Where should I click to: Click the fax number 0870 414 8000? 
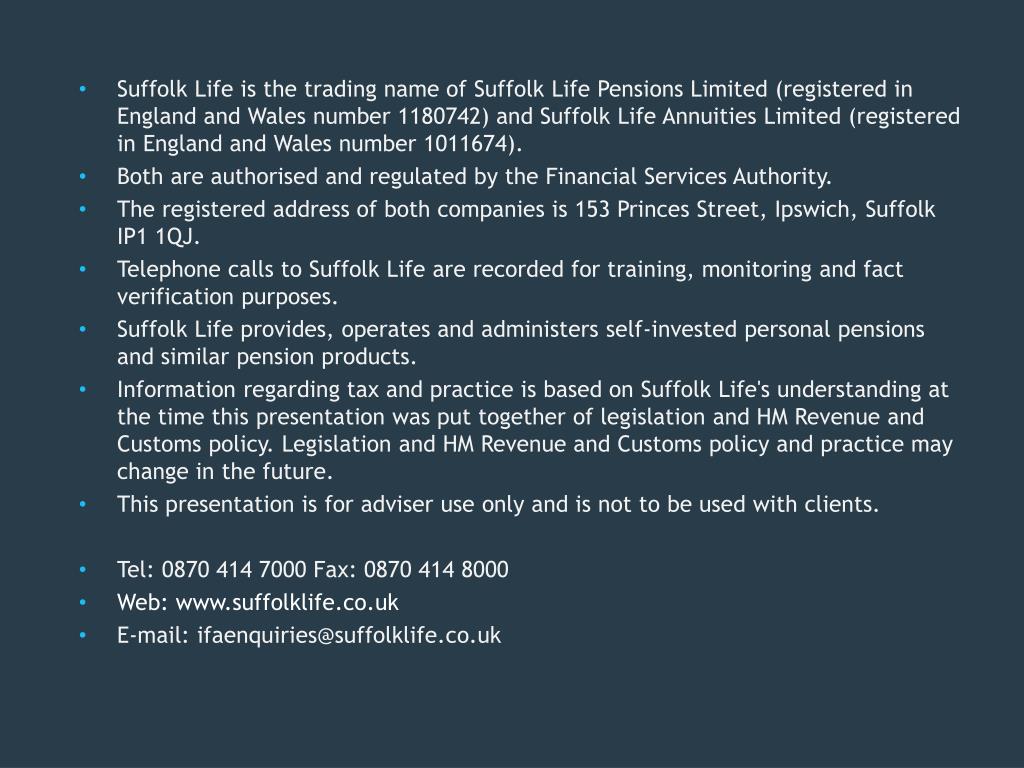(436, 569)
